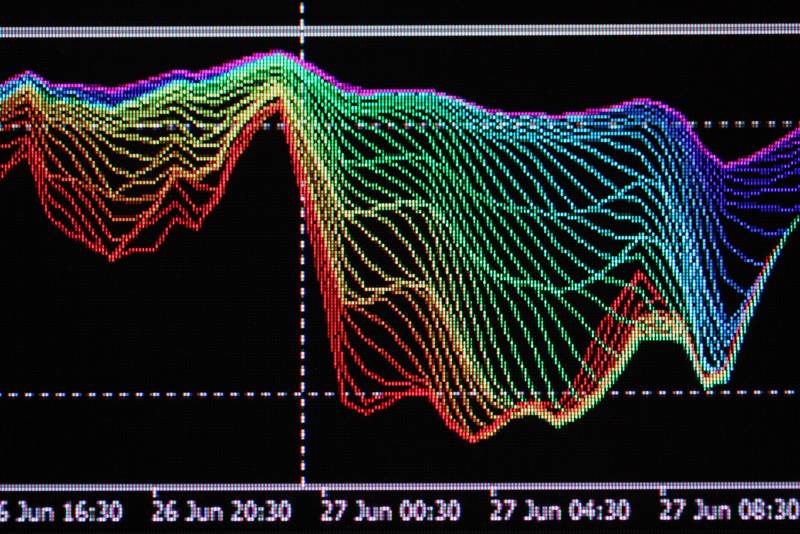Click the axis tick above 27 Jun 08:30
800x534 pixels.
click(661, 491)
